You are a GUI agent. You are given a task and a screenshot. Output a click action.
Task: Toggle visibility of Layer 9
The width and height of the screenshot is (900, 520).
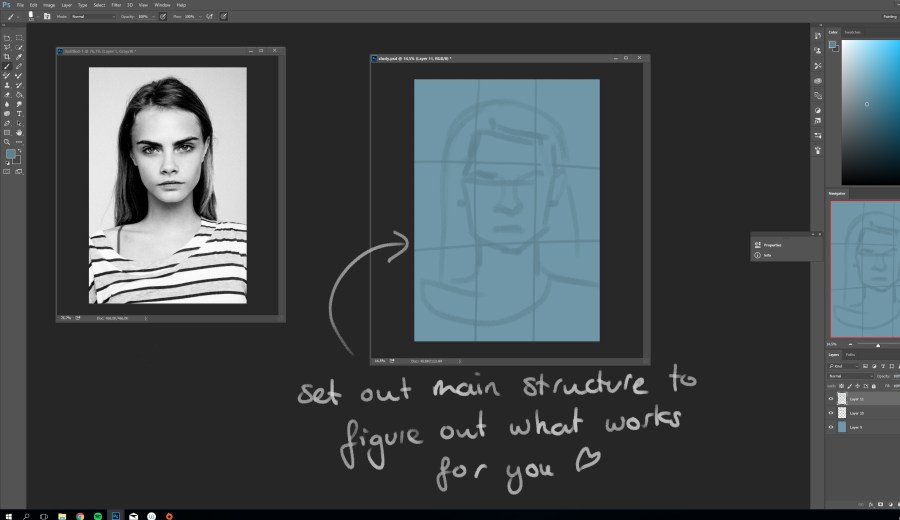831,427
